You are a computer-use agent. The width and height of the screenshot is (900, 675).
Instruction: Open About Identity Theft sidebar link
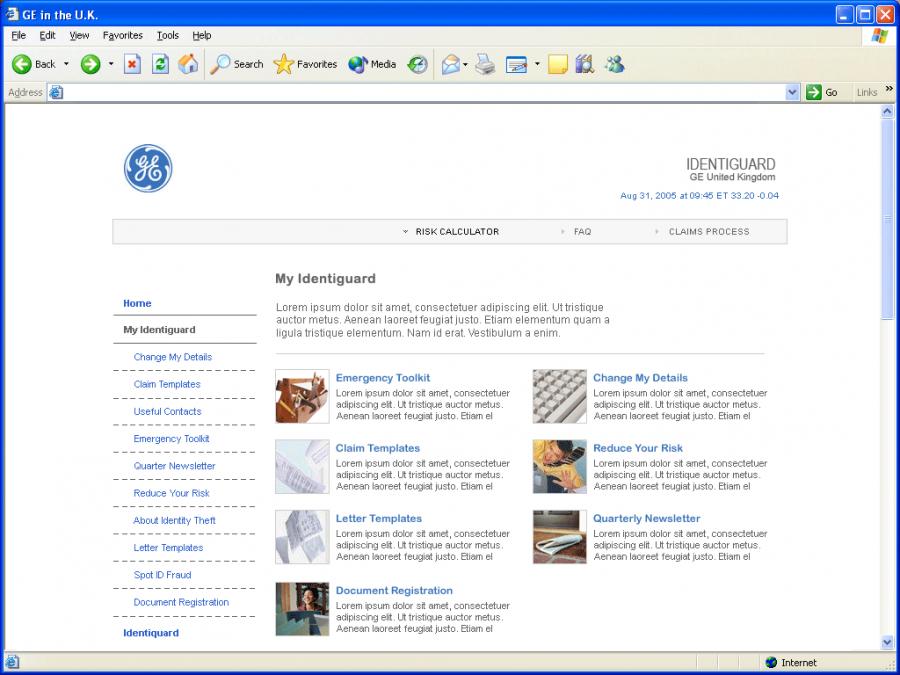coord(174,521)
